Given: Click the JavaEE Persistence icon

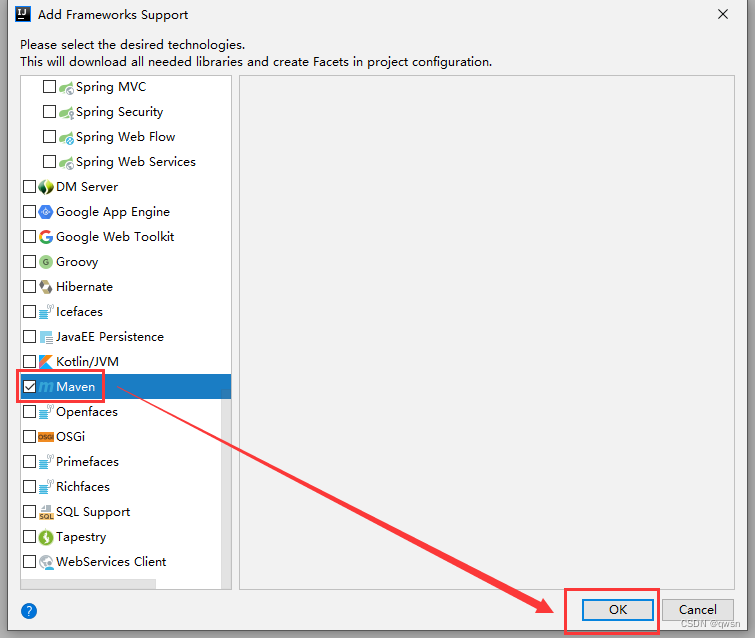Looking at the screenshot, I should point(46,337).
